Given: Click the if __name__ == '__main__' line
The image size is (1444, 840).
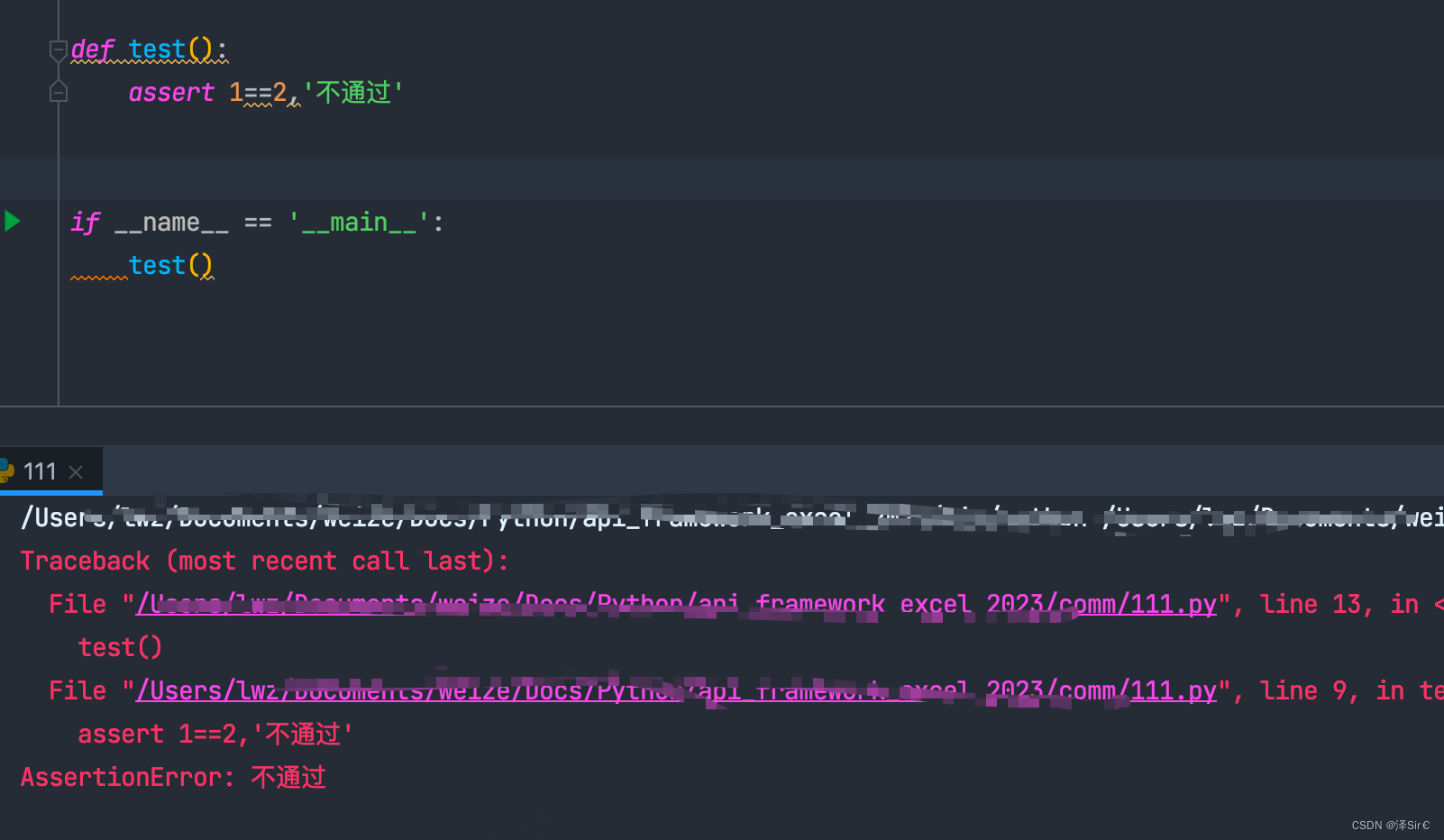Looking at the screenshot, I should tap(258, 222).
